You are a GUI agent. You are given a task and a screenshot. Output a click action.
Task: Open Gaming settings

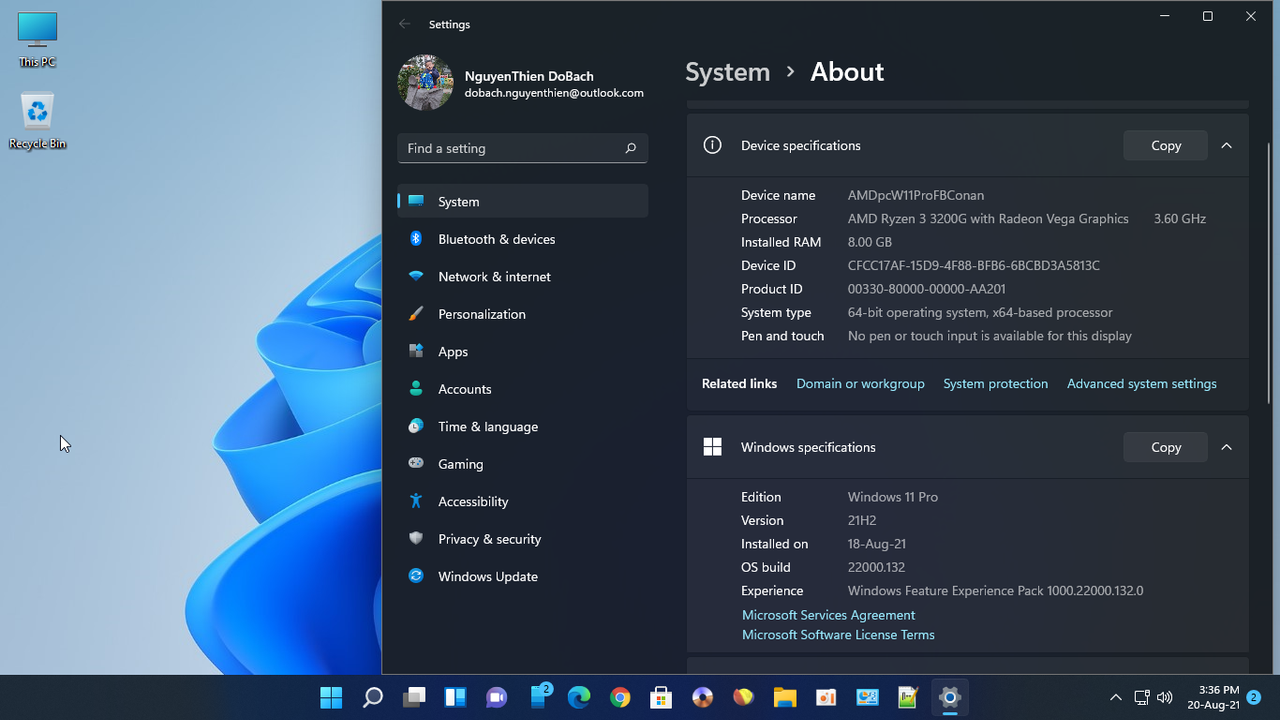(460, 464)
